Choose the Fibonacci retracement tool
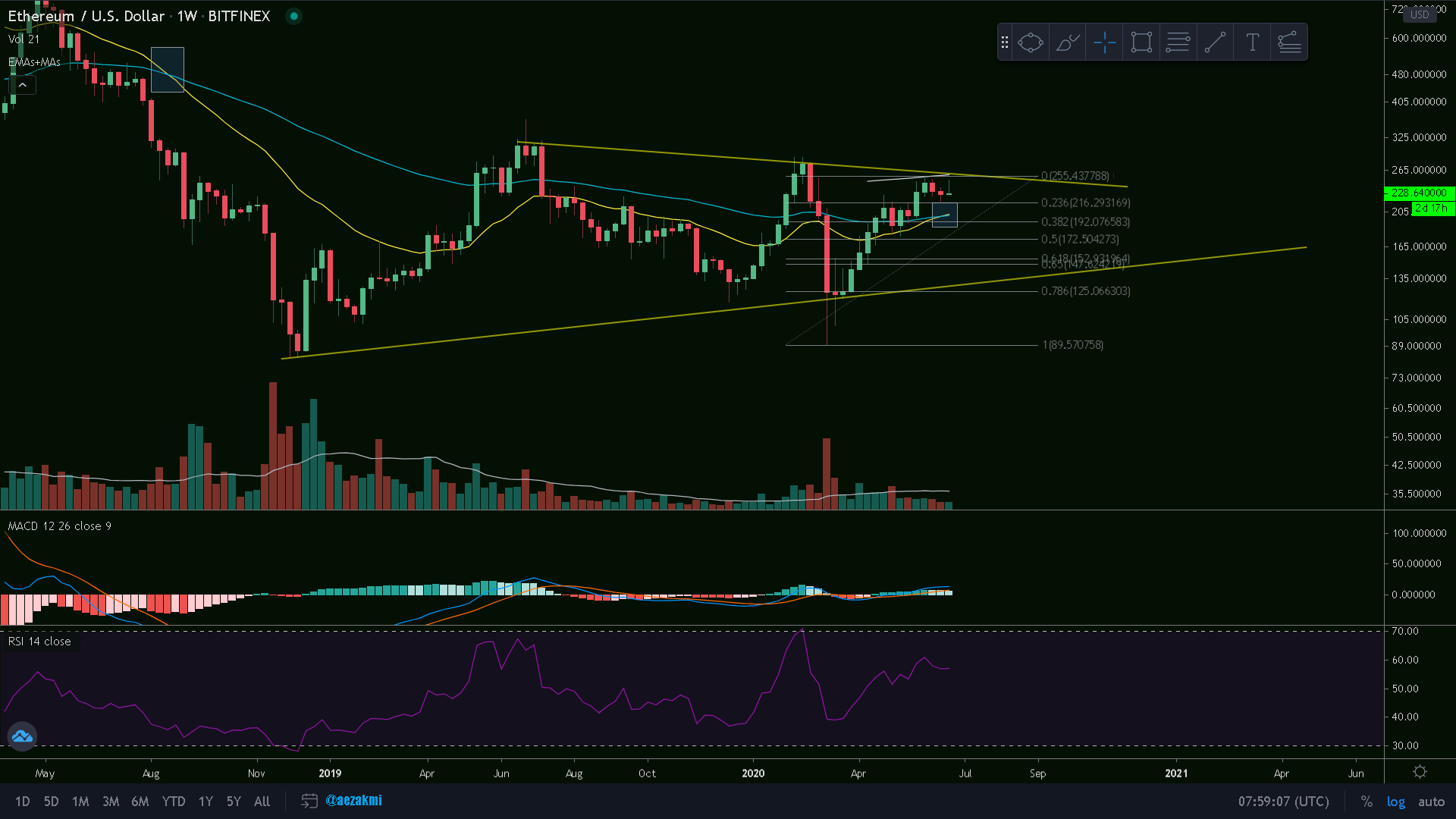The width and height of the screenshot is (1456, 819). point(1178,42)
